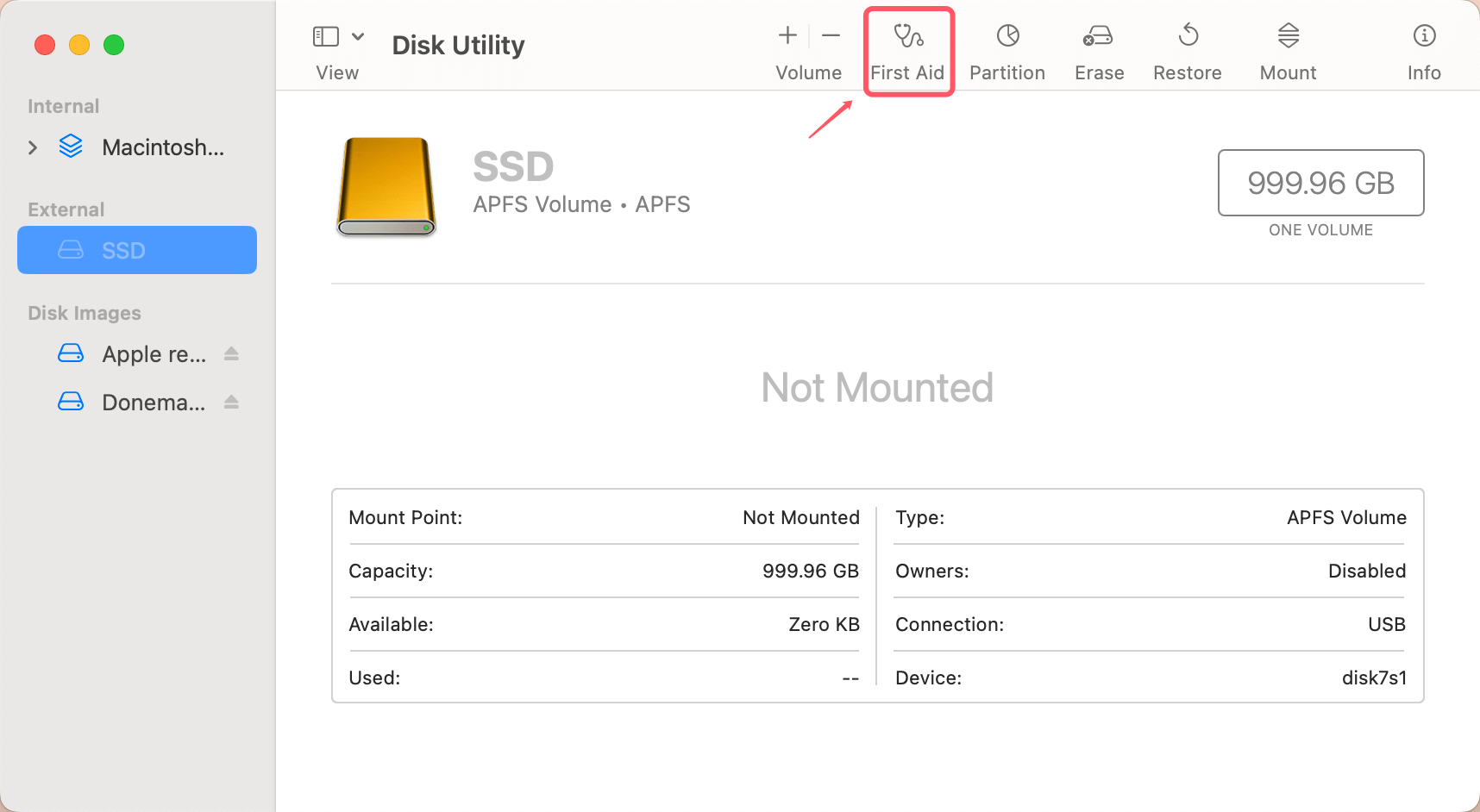The height and width of the screenshot is (812, 1480).
Task: Click the 999.96 GB capacity box
Action: [x=1320, y=183]
